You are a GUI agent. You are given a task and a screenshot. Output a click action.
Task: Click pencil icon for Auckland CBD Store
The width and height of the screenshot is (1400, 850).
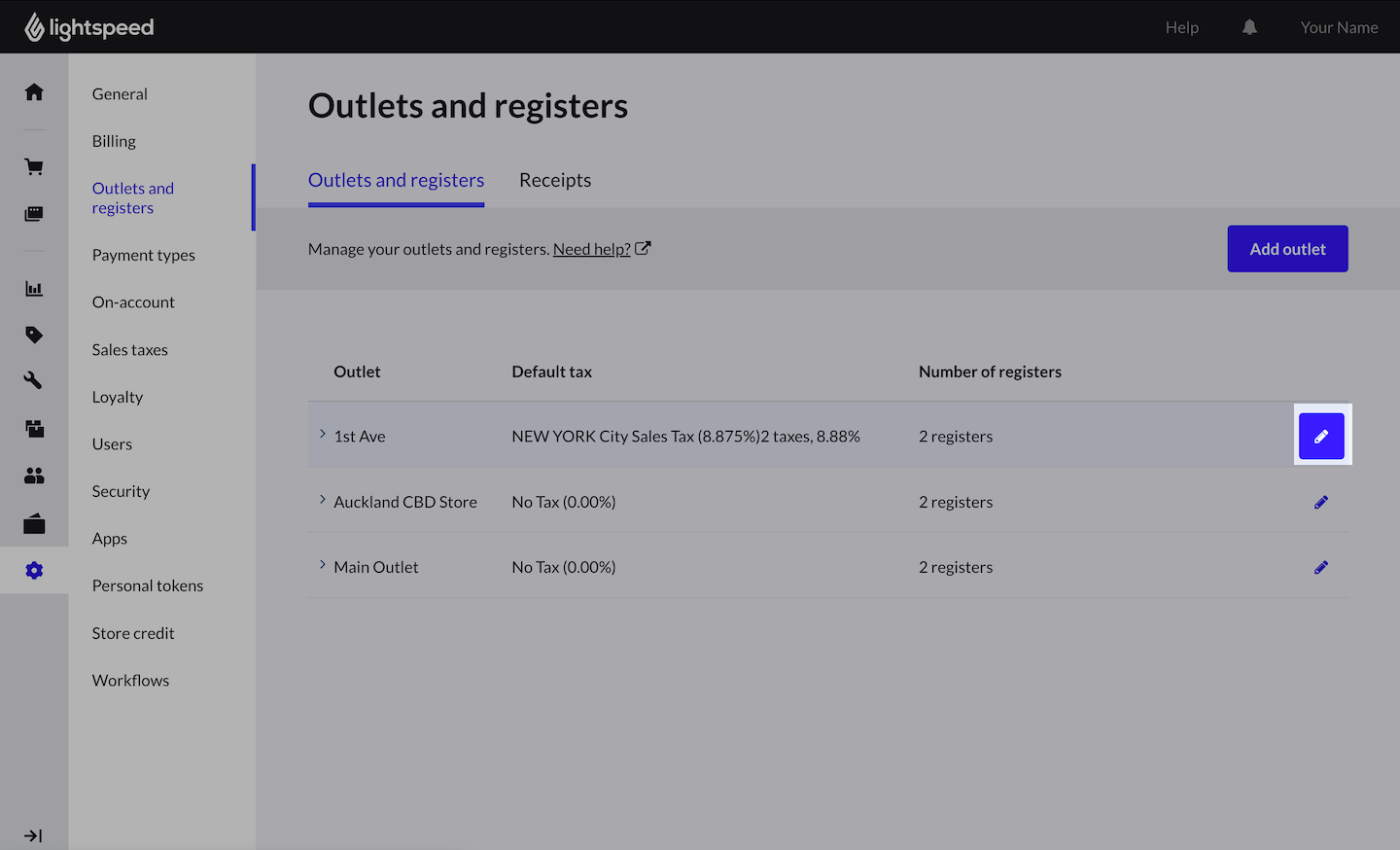pos(1321,503)
